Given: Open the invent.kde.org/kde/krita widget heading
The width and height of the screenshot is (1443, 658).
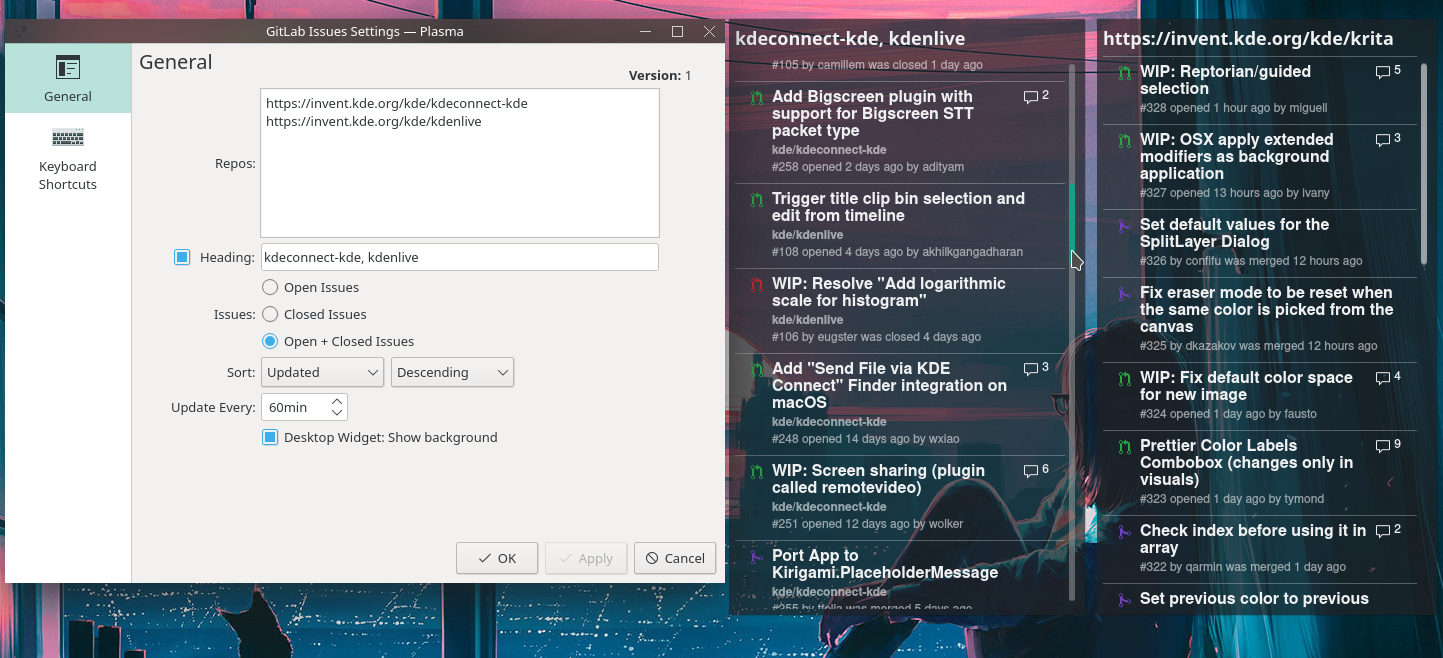Looking at the screenshot, I should pos(1248,39).
